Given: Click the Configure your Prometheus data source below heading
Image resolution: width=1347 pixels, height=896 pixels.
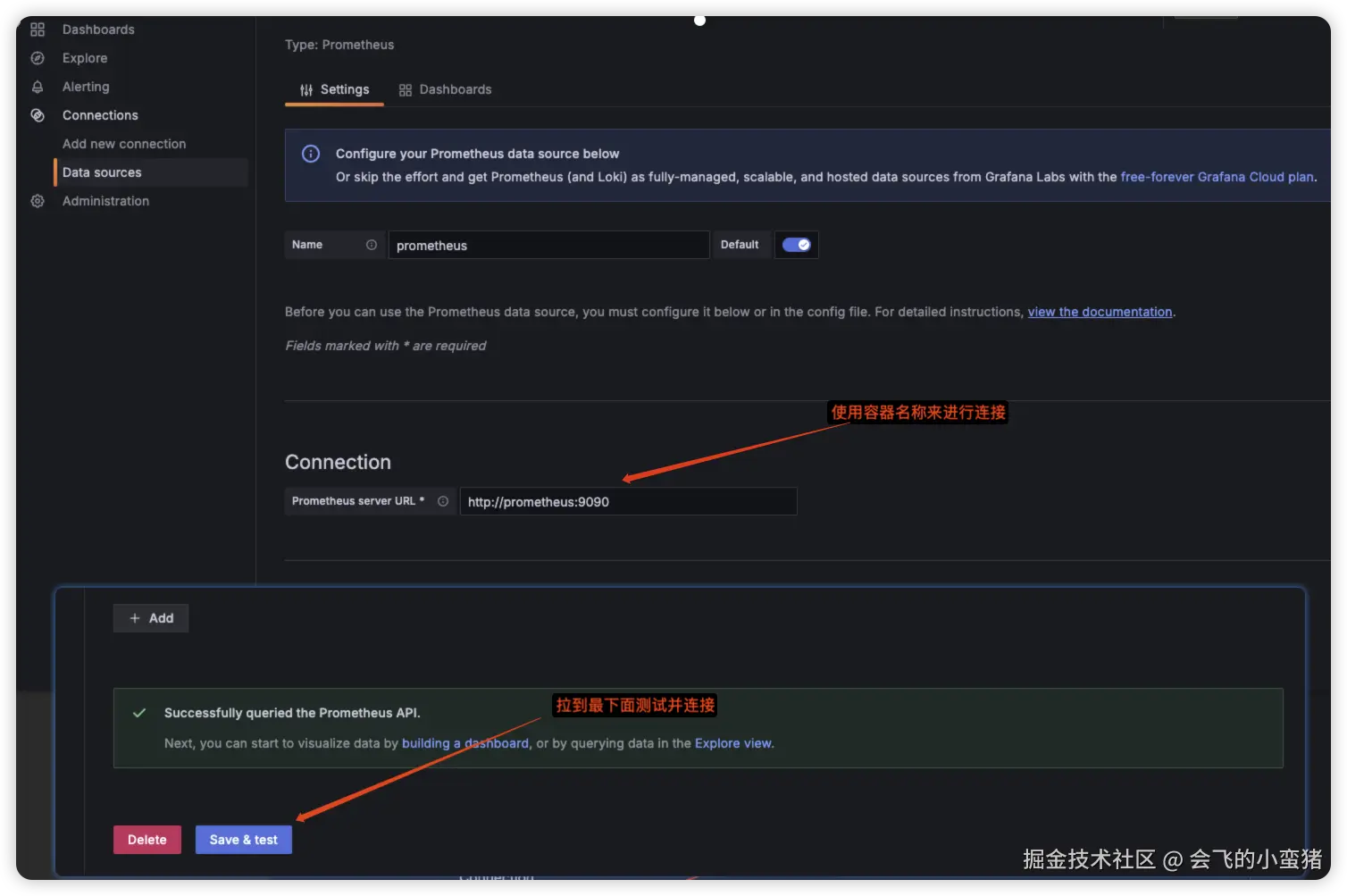Looking at the screenshot, I should coord(477,154).
